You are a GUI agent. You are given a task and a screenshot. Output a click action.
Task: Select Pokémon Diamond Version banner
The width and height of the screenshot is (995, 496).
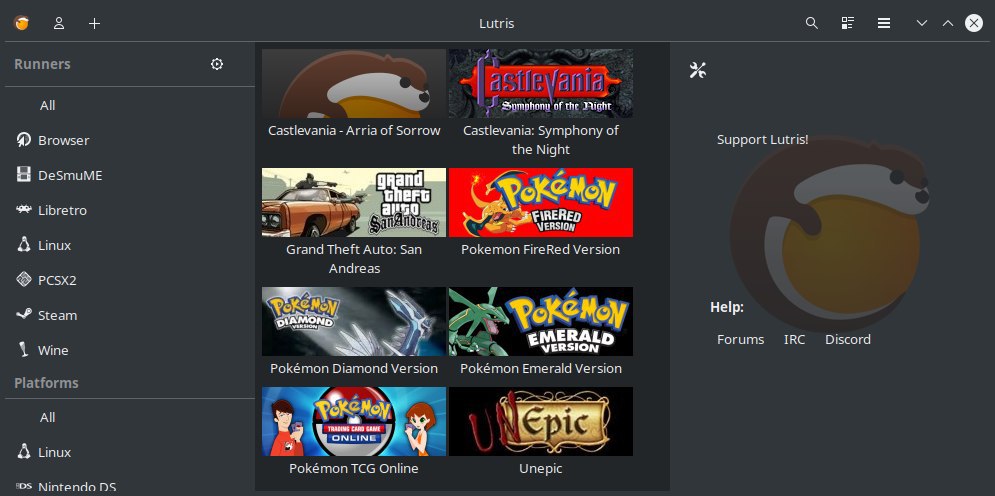click(354, 321)
